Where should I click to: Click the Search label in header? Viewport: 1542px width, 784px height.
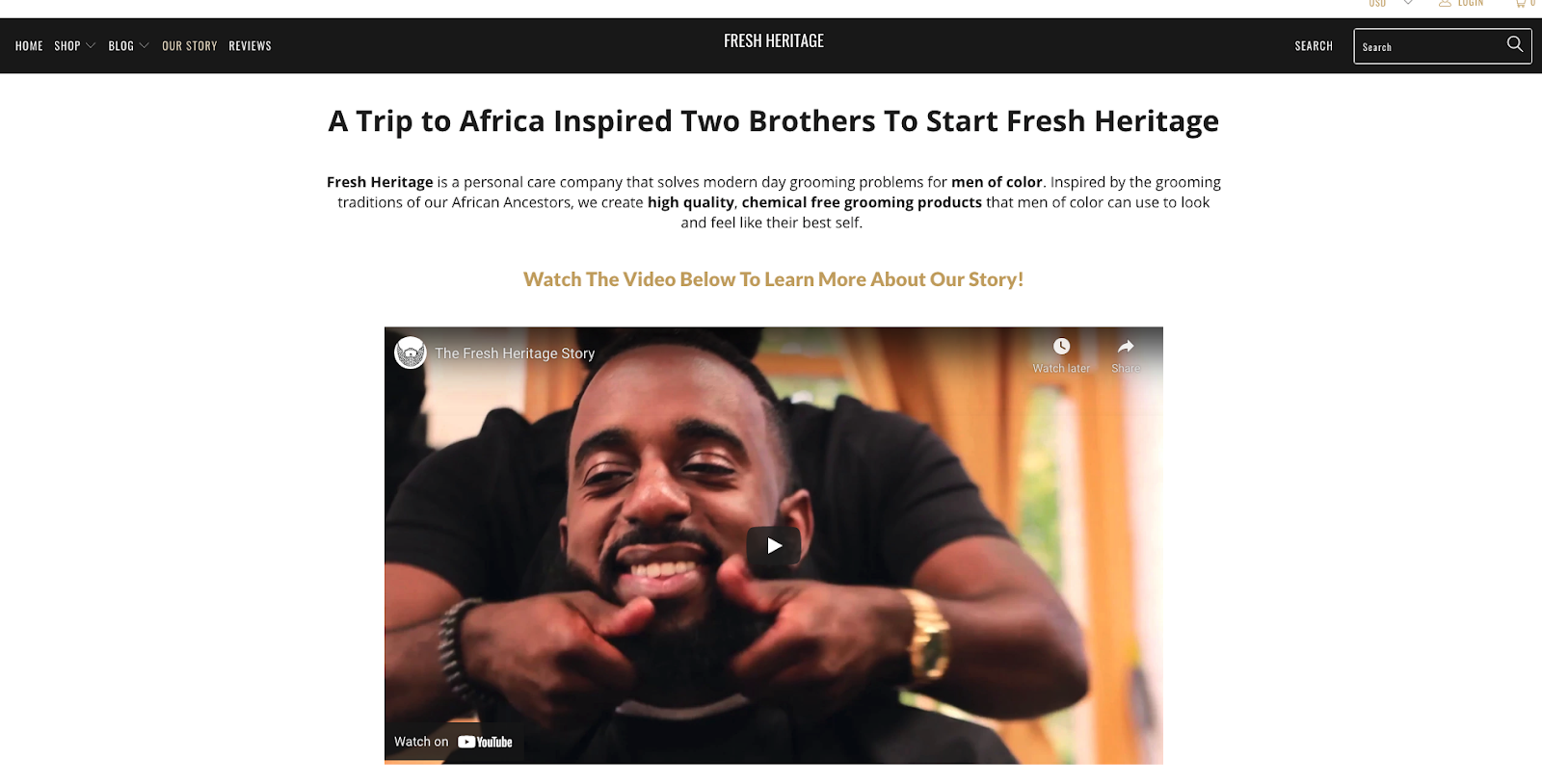click(1314, 45)
